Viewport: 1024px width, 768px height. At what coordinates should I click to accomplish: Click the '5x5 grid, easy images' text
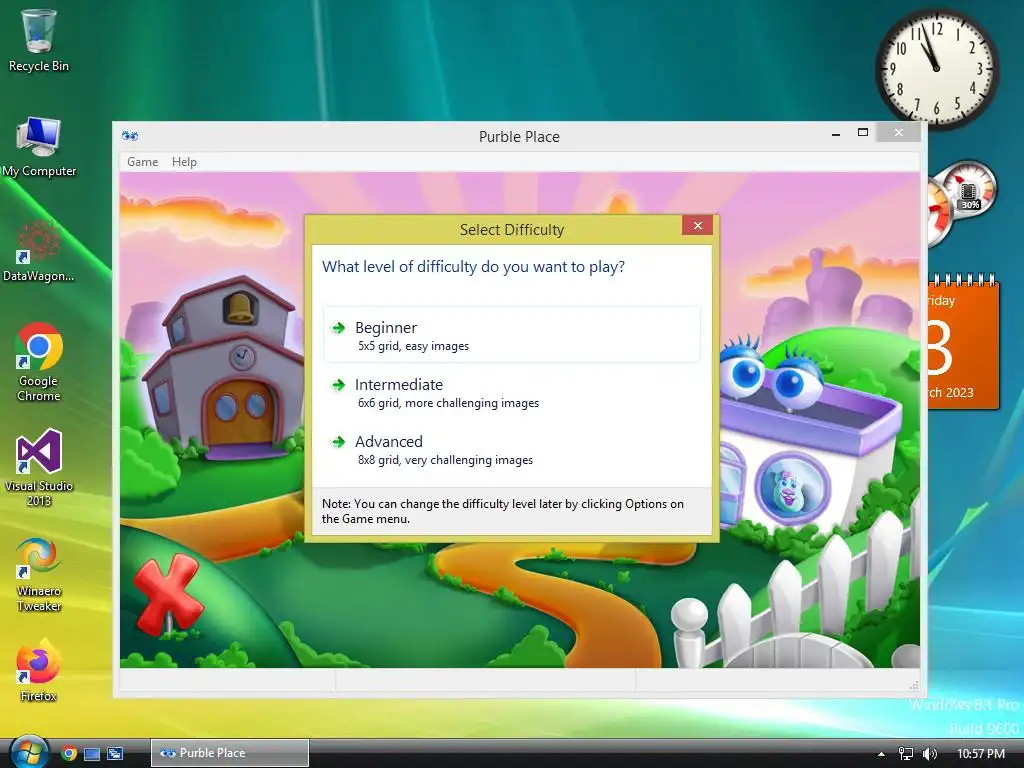pos(413,346)
